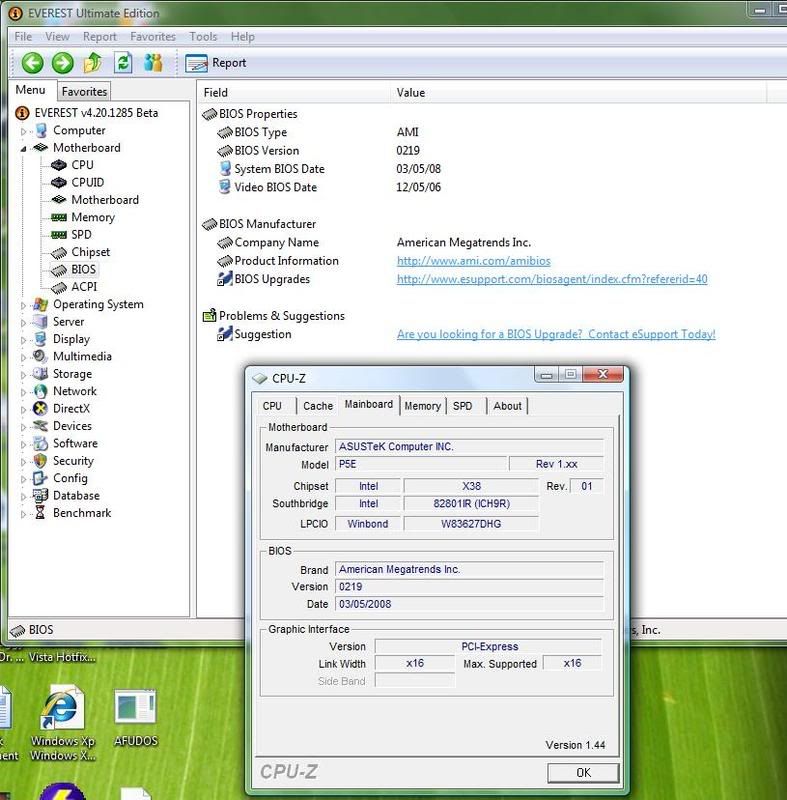Viewport: 787px width, 800px height.
Task: Click OK in the CPU-Z window
Action: [583, 773]
